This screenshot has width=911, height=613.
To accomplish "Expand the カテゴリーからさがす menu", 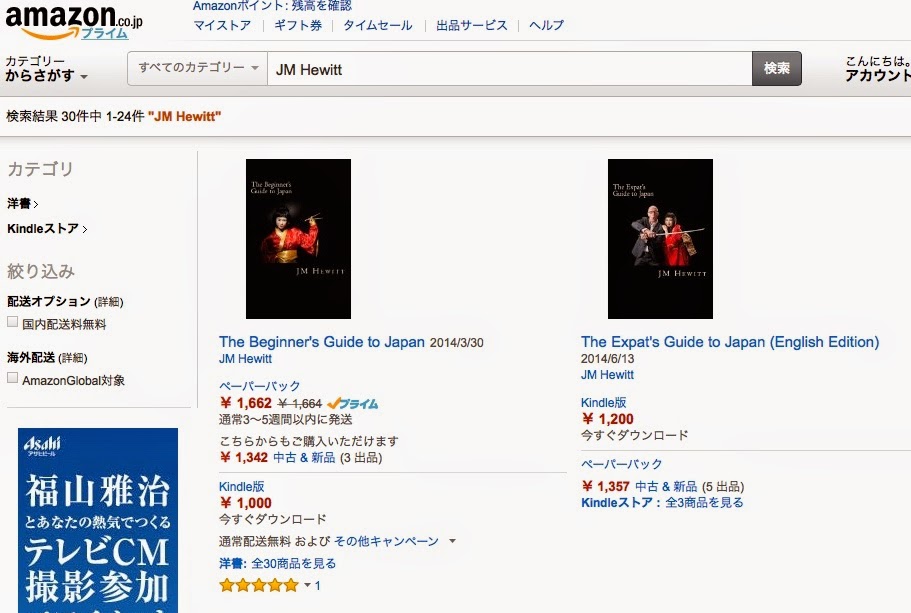I will click(x=46, y=69).
